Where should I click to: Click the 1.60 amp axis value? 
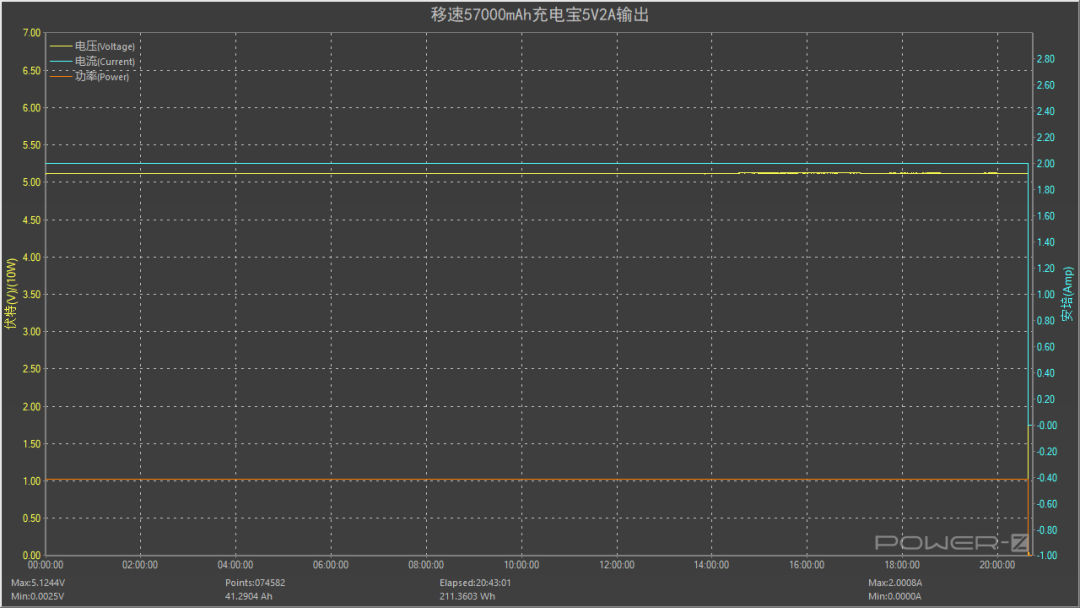pyautogui.click(x=1046, y=216)
